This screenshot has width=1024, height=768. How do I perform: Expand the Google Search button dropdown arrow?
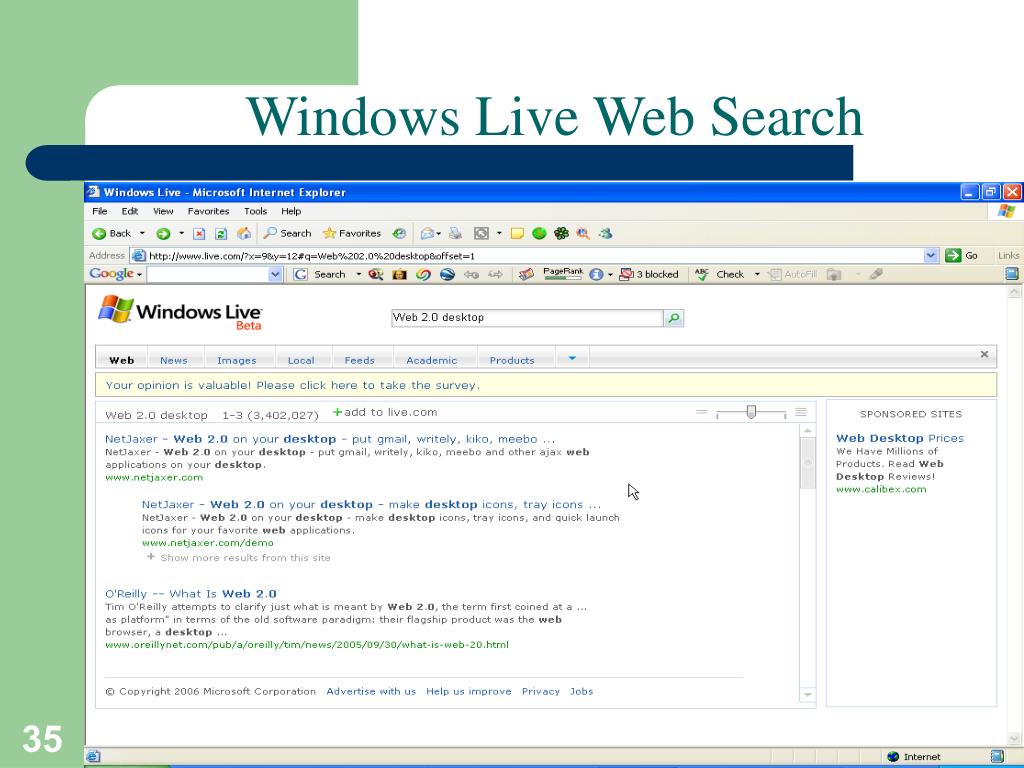click(x=358, y=274)
